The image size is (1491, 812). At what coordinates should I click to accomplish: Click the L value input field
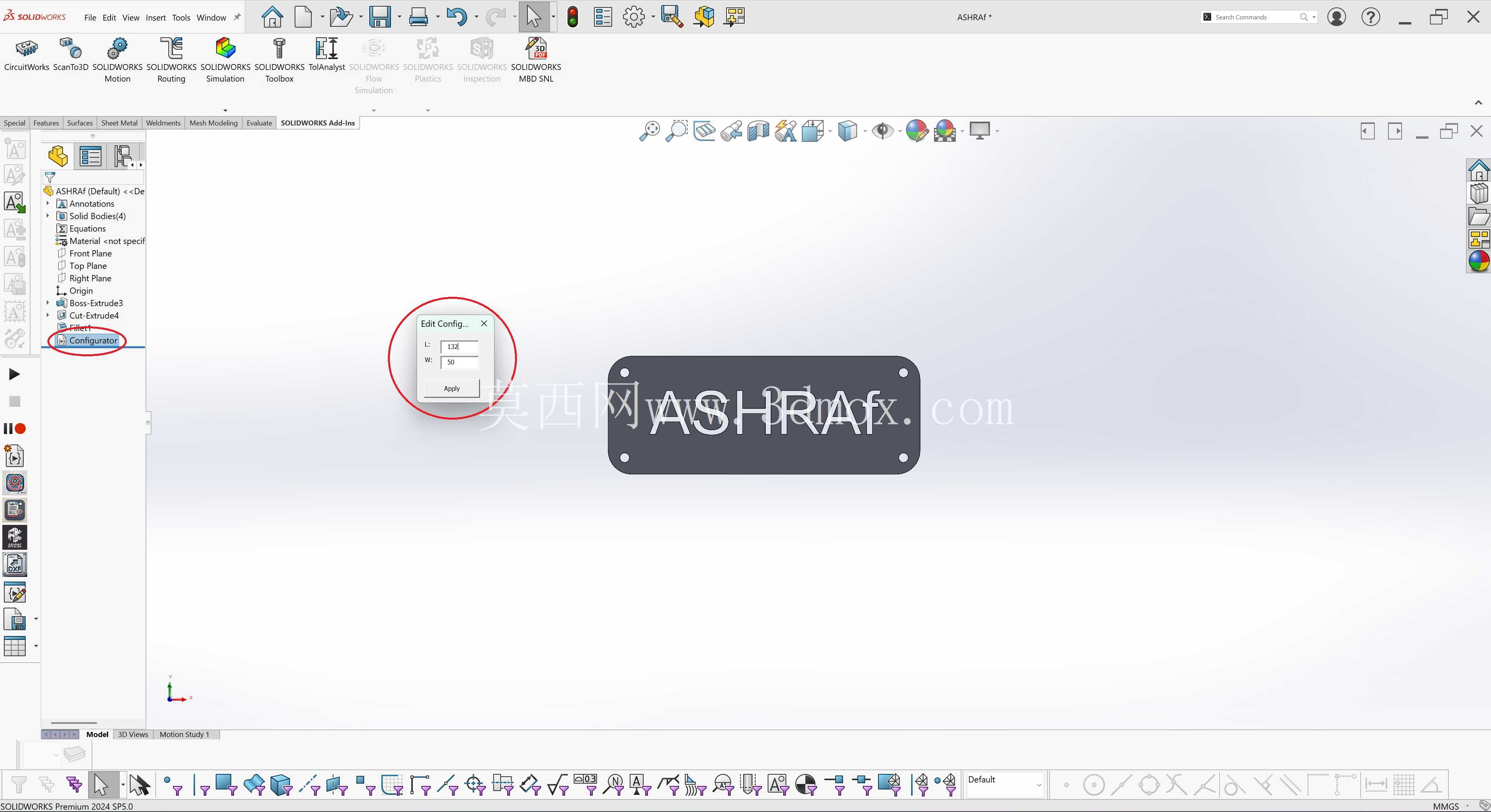(459, 347)
